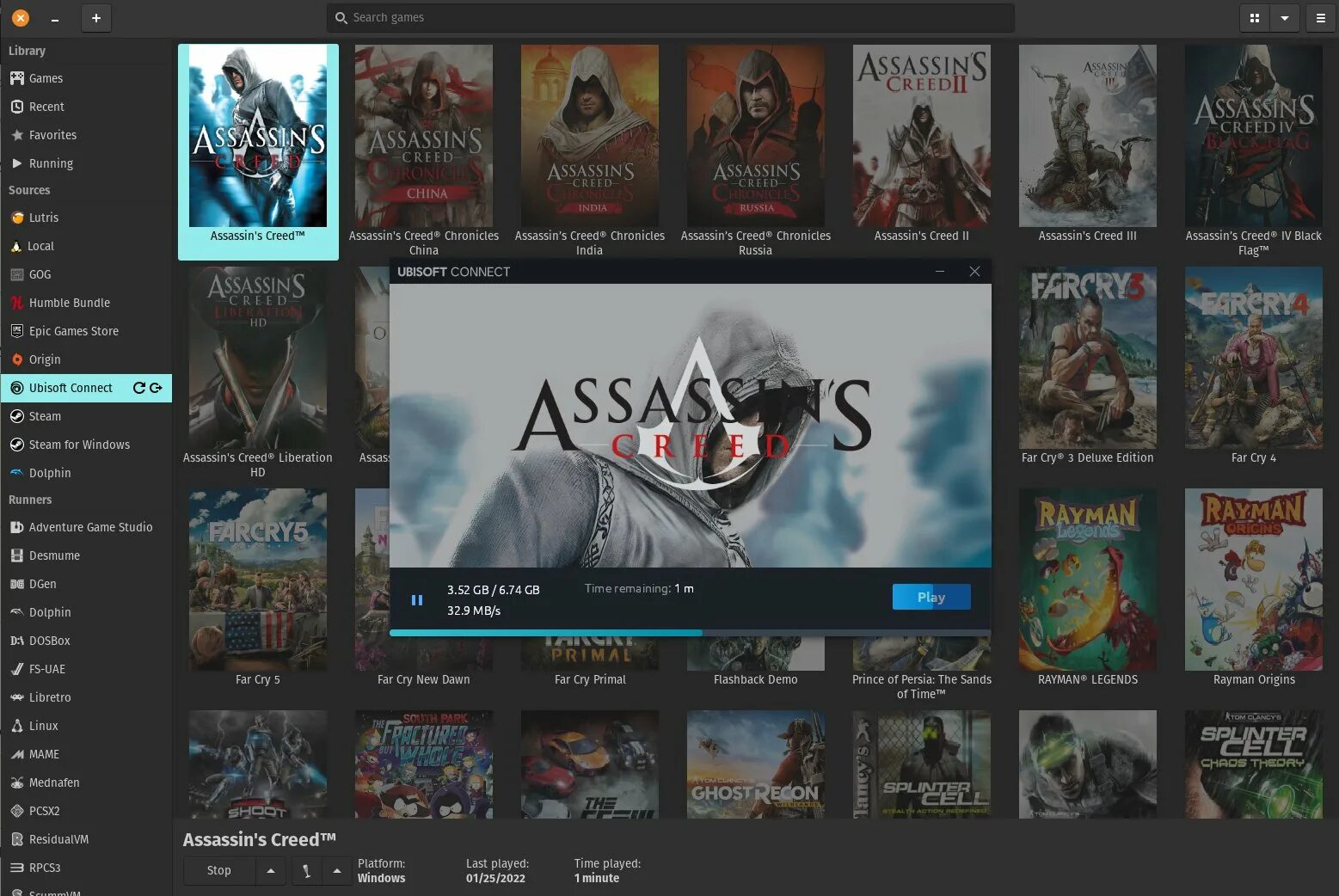
Task: Select the Dolphin runner under Runners
Action: pos(86,612)
